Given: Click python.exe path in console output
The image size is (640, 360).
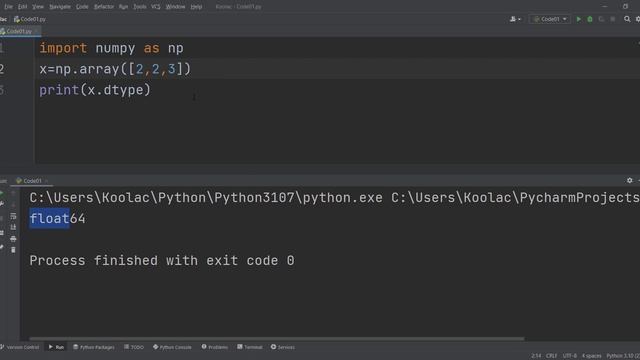Looking at the screenshot, I should pyautogui.click(x=206, y=198).
